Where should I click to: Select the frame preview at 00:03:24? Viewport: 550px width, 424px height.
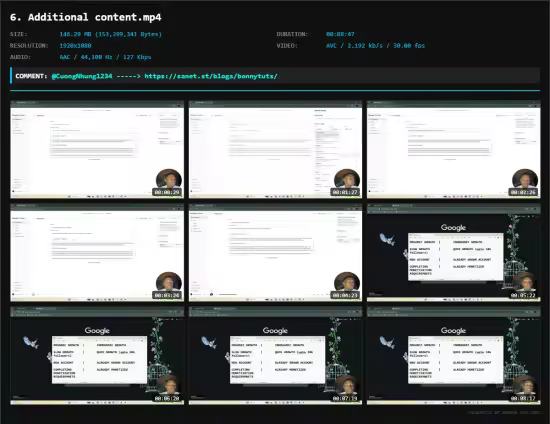(x=97, y=253)
